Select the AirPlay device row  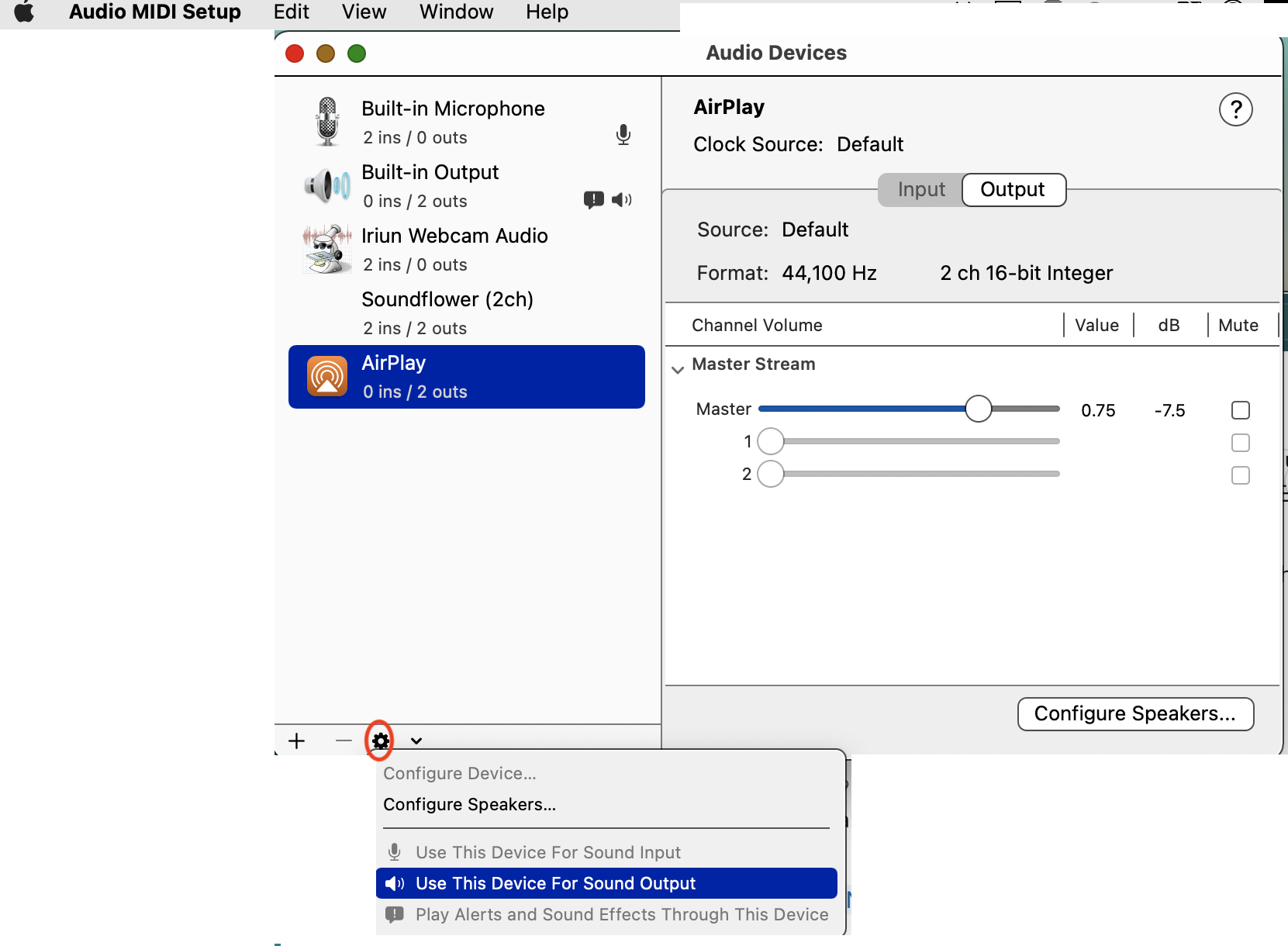click(x=467, y=377)
